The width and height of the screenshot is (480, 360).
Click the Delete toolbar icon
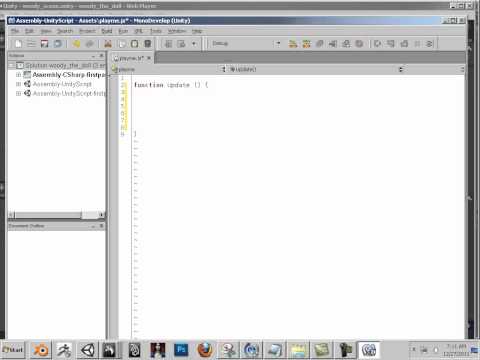pyautogui.click(x=148, y=44)
